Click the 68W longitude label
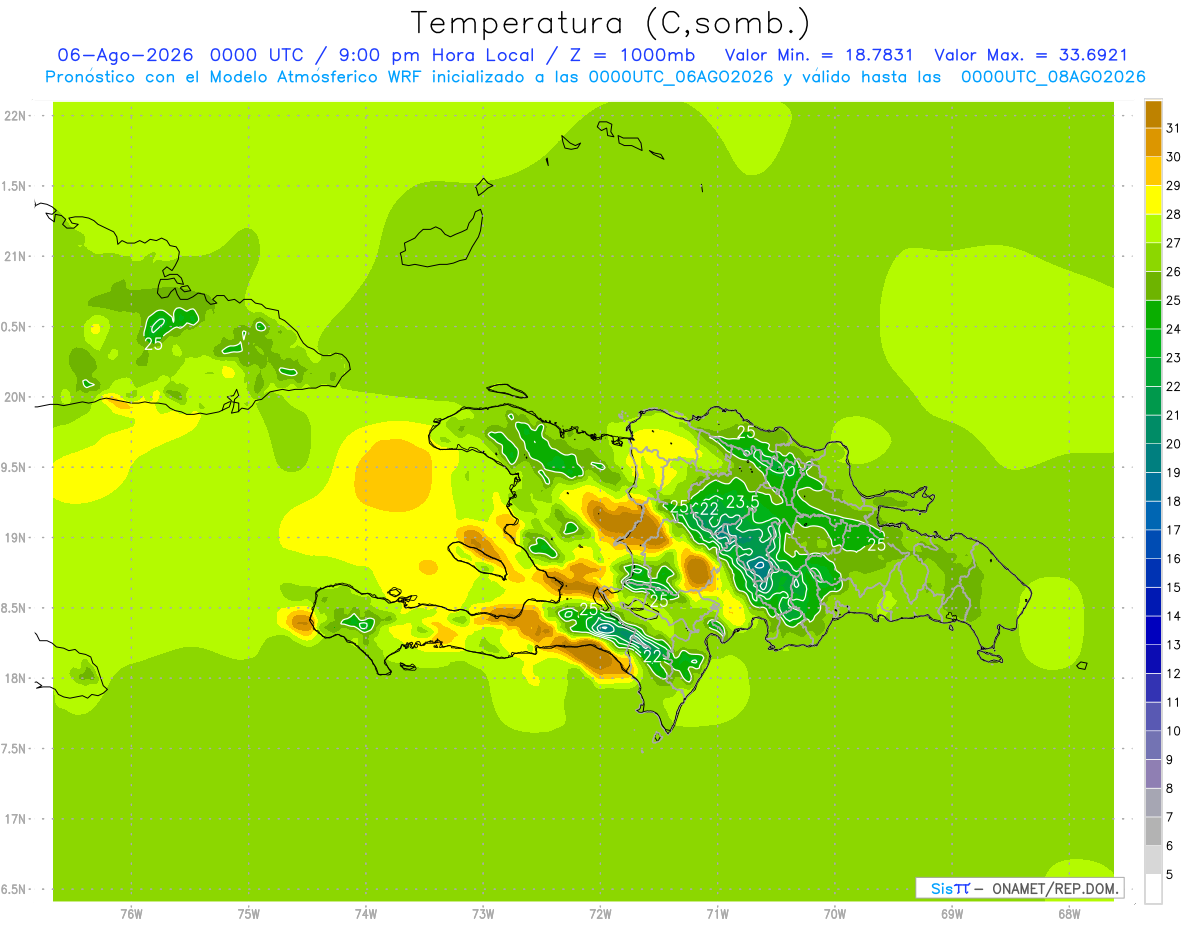 tap(1069, 914)
